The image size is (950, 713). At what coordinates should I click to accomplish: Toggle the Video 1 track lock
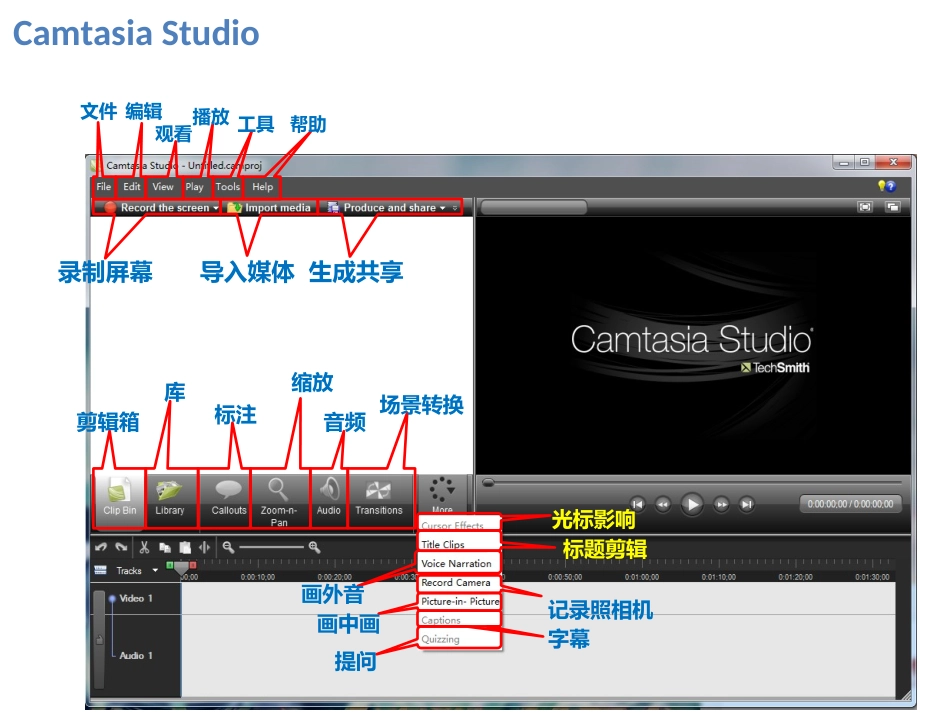click(x=100, y=640)
